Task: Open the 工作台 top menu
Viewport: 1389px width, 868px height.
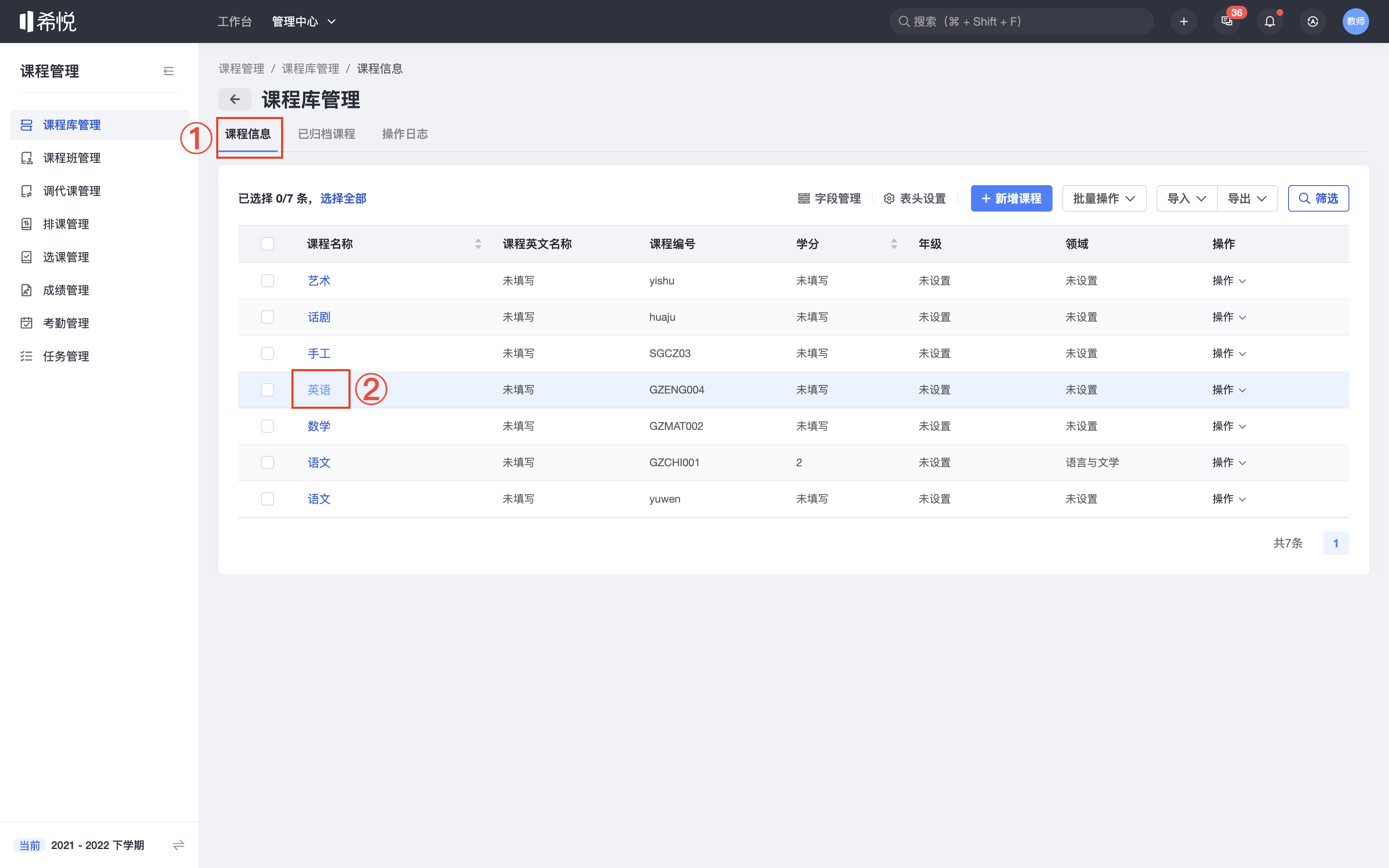Action: pos(235,21)
